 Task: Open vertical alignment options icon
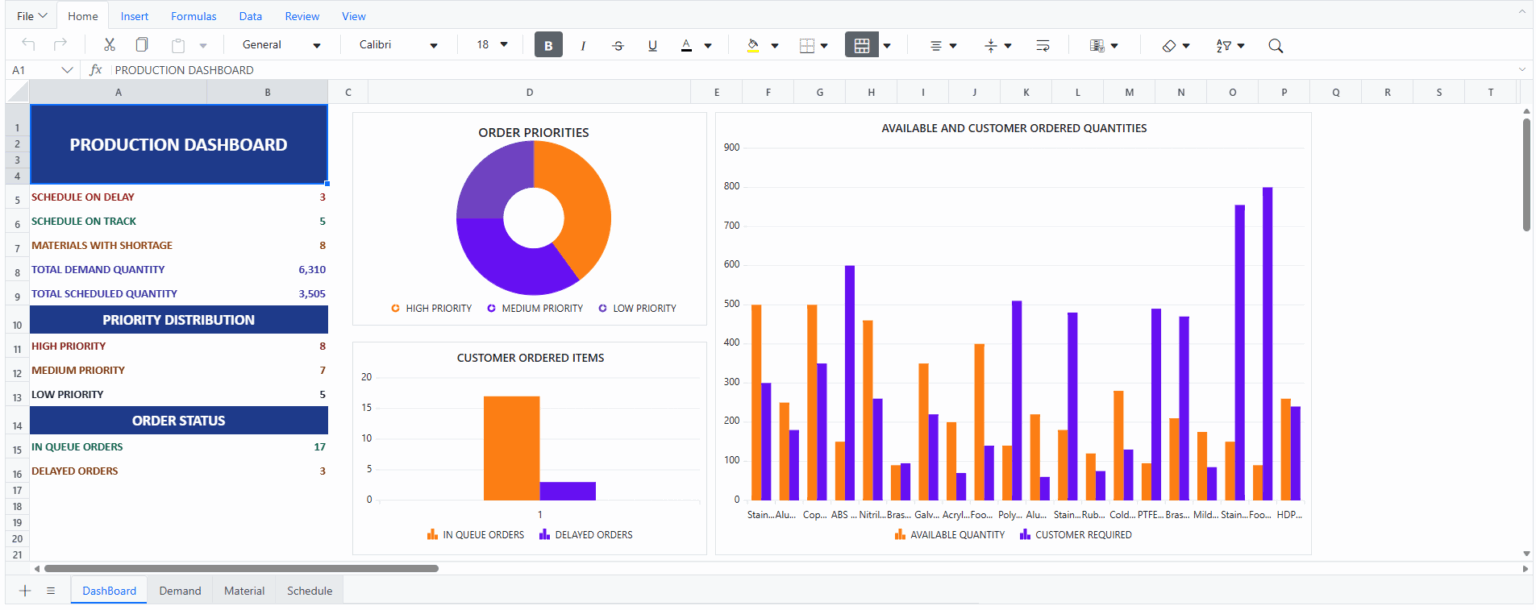pos(991,45)
